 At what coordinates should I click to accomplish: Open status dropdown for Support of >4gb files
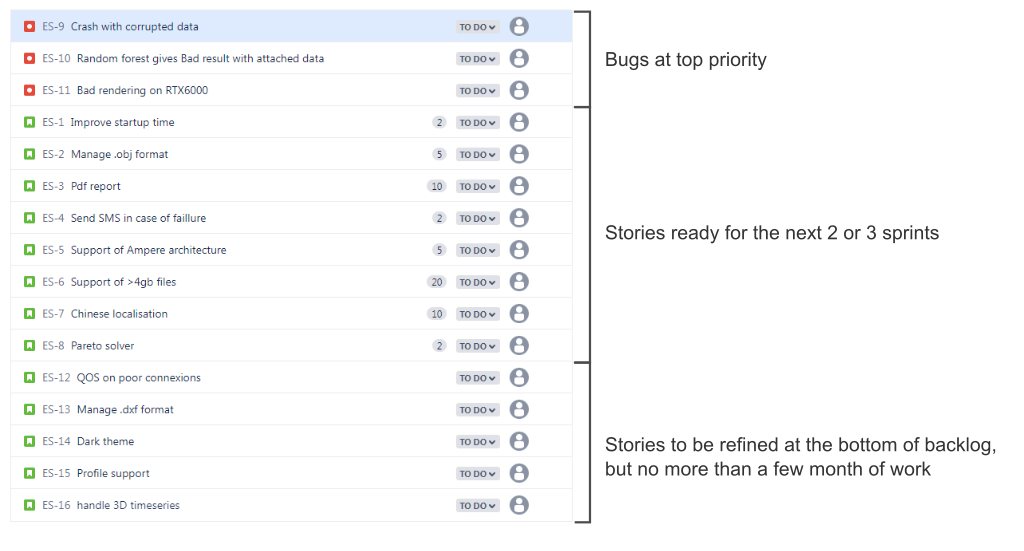[477, 283]
